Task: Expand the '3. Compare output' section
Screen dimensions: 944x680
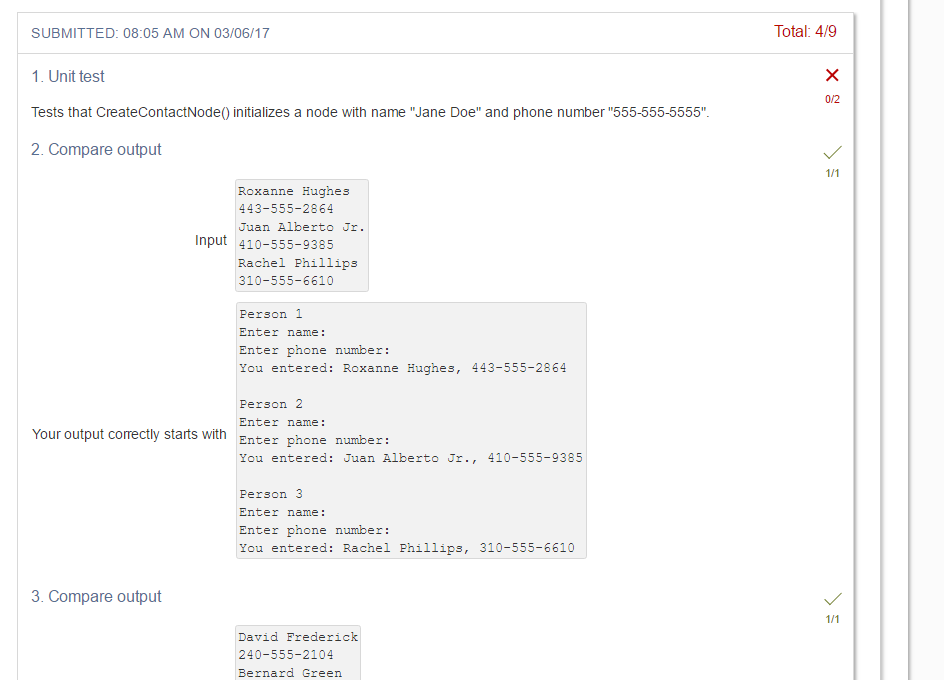Action: pyautogui.click(x=96, y=596)
